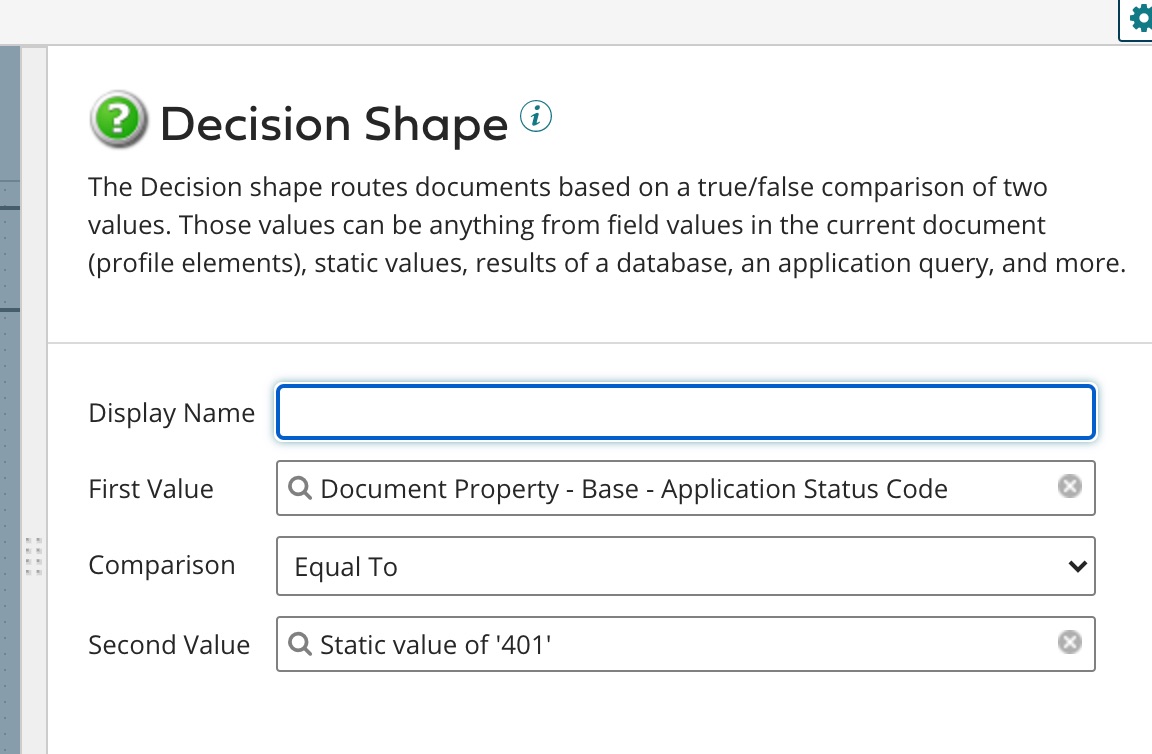The width and height of the screenshot is (1152, 754).
Task: Clear the First Value selection with the X icon
Action: 1070,486
